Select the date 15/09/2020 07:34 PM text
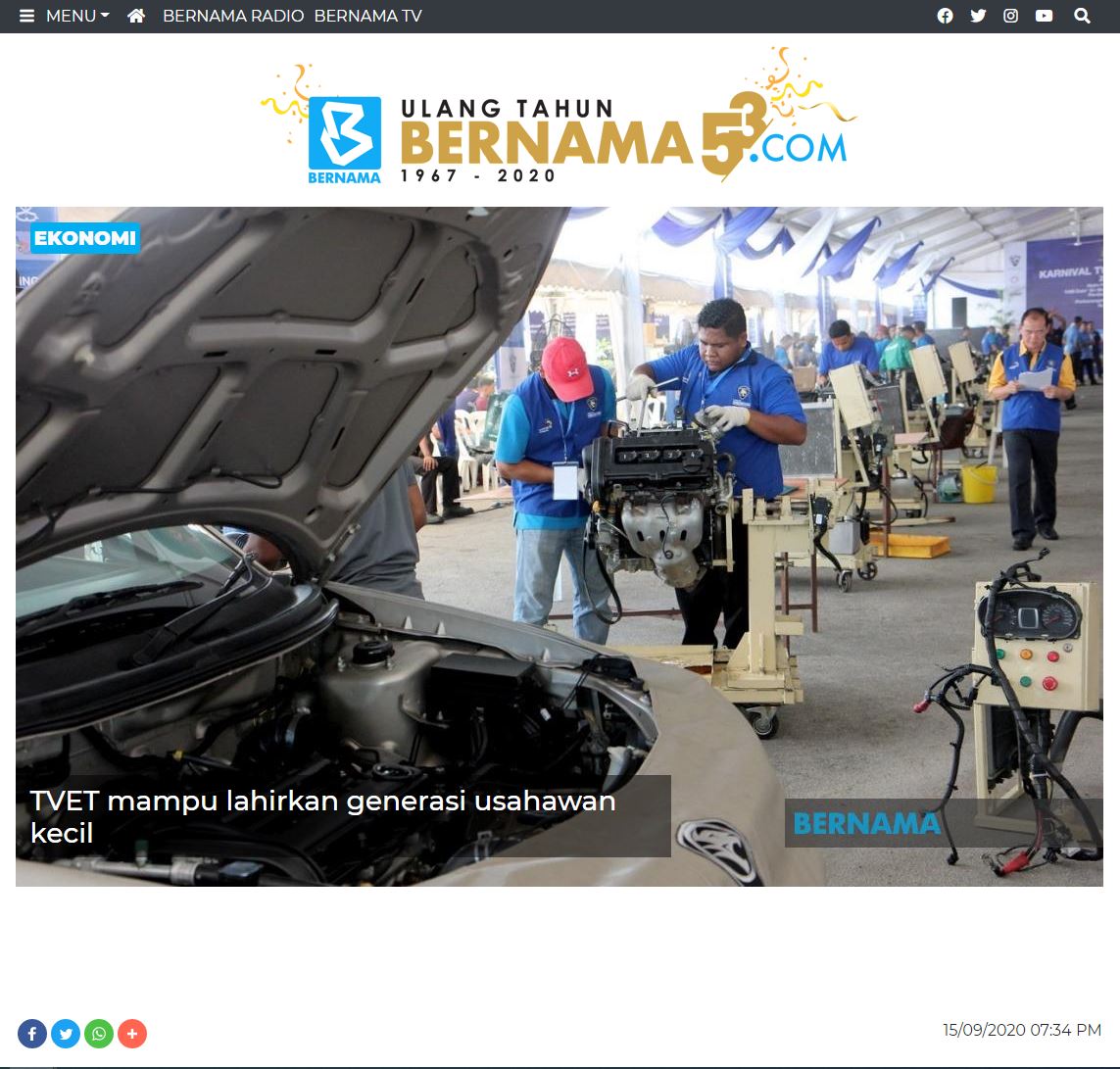1120x1069 pixels. point(1021,1030)
